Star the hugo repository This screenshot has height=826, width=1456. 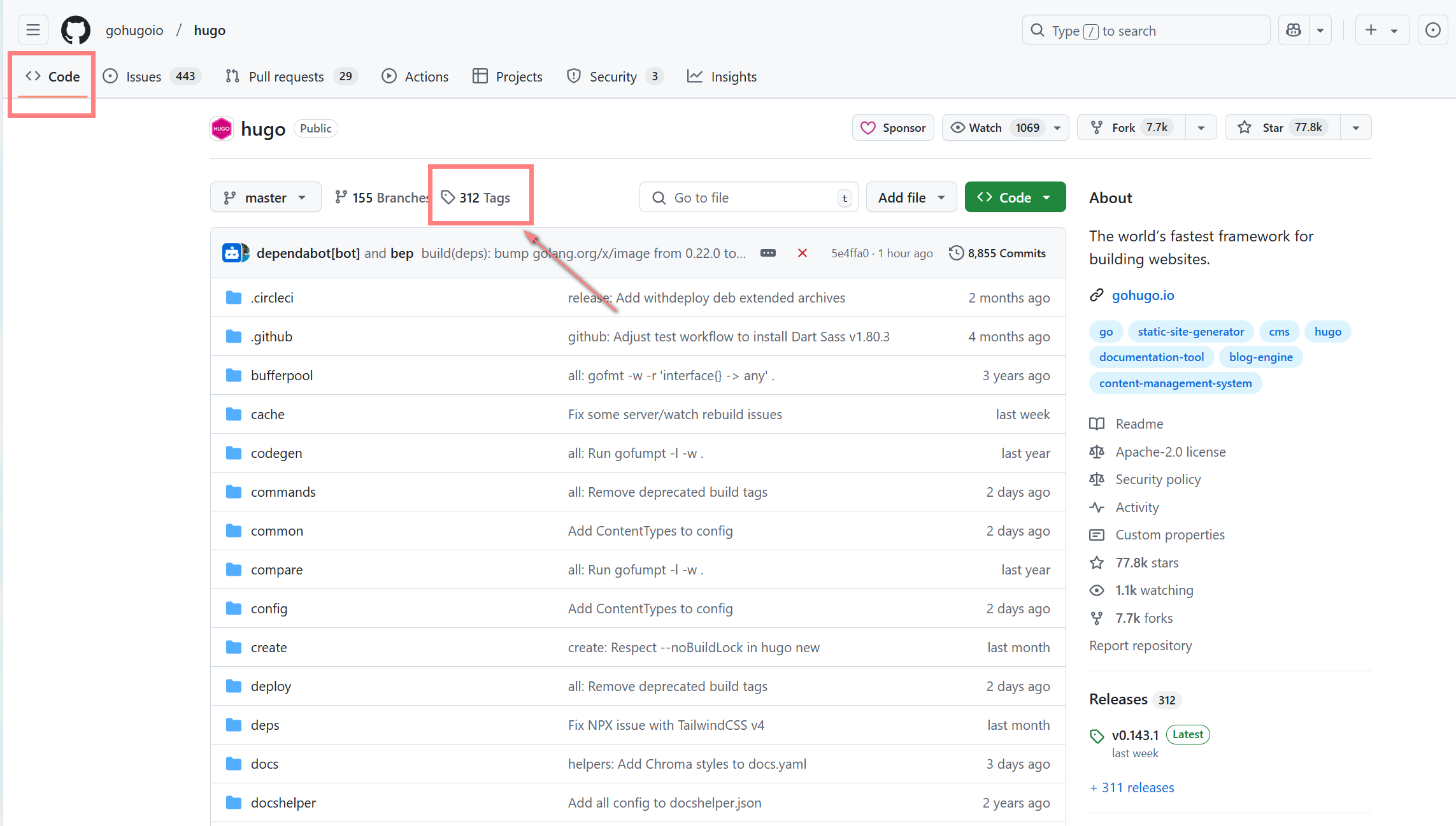pyautogui.click(x=1283, y=127)
